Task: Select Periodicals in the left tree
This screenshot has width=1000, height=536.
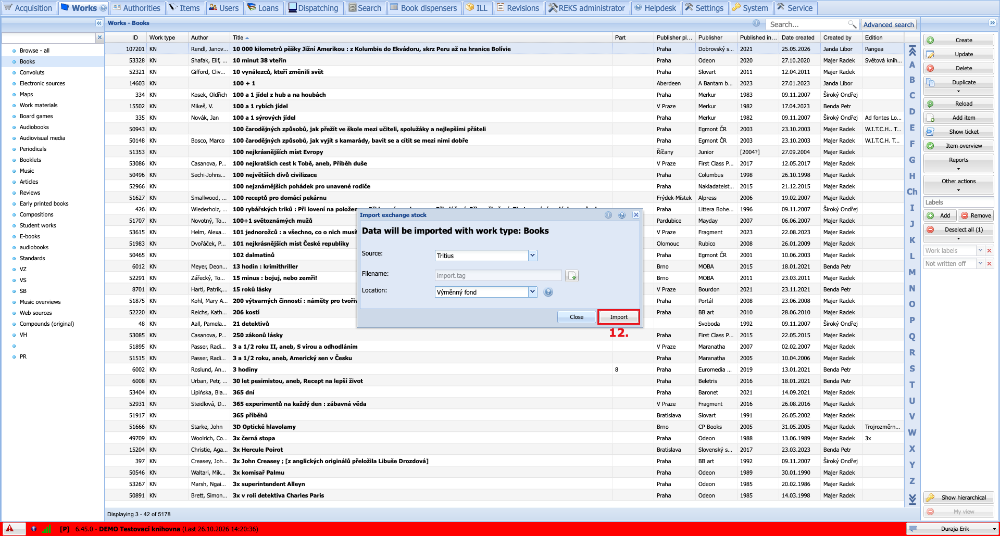Action: tap(33, 149)
